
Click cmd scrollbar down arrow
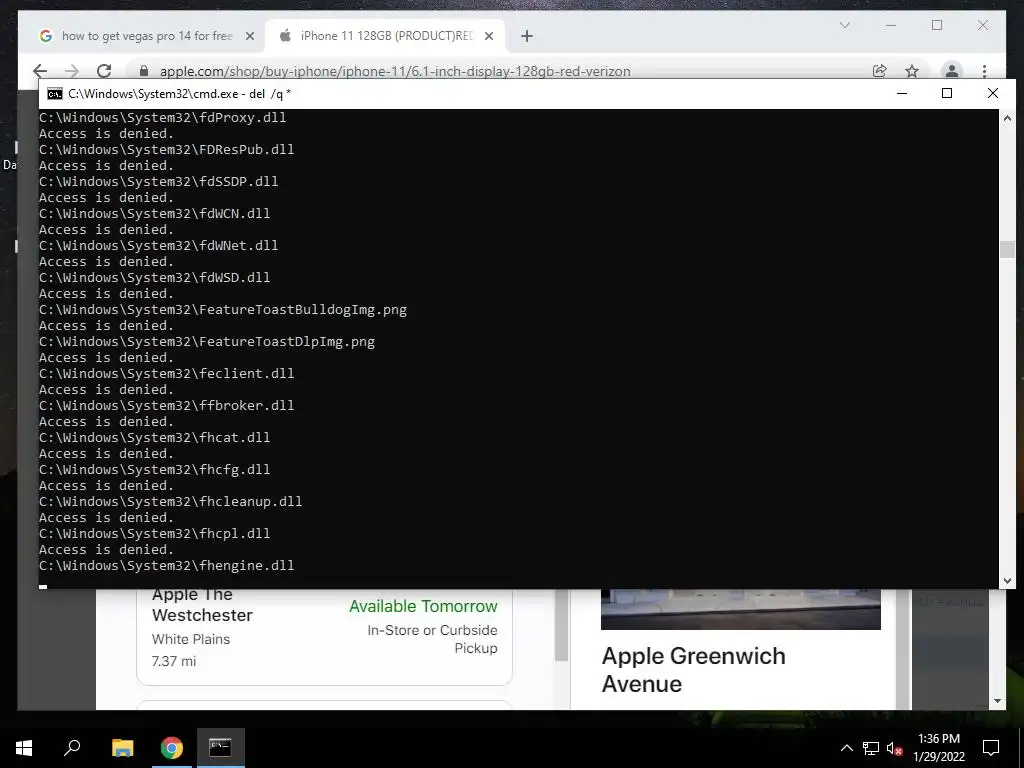pos(1007,581)
